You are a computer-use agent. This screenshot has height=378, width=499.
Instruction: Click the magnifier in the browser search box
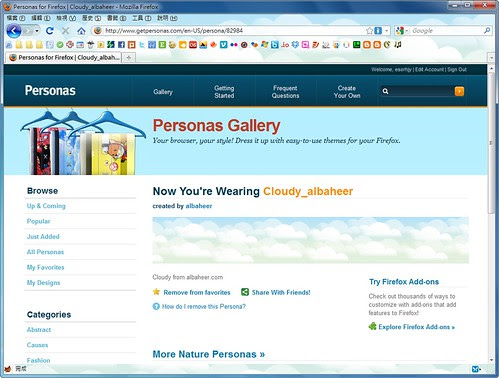point(487,31)
